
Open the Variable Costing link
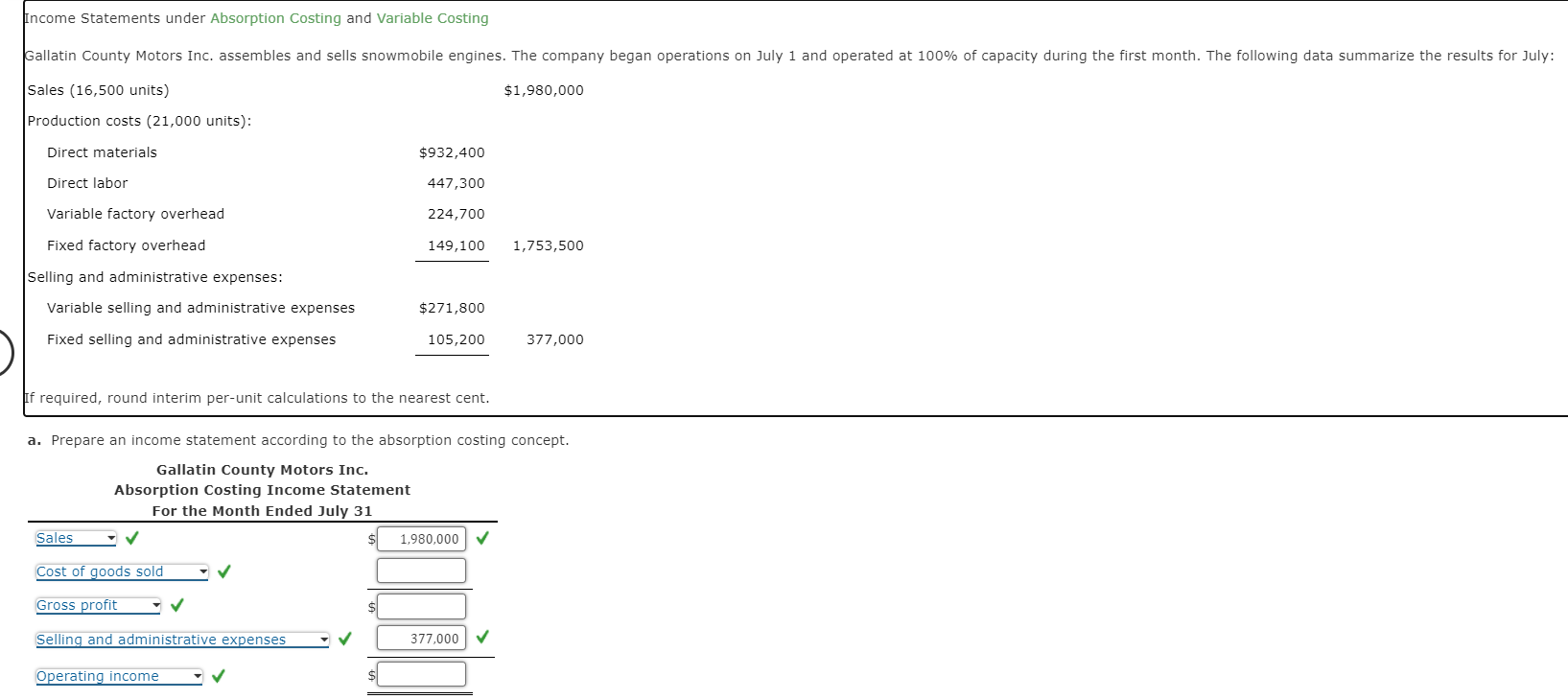point(433,18)
